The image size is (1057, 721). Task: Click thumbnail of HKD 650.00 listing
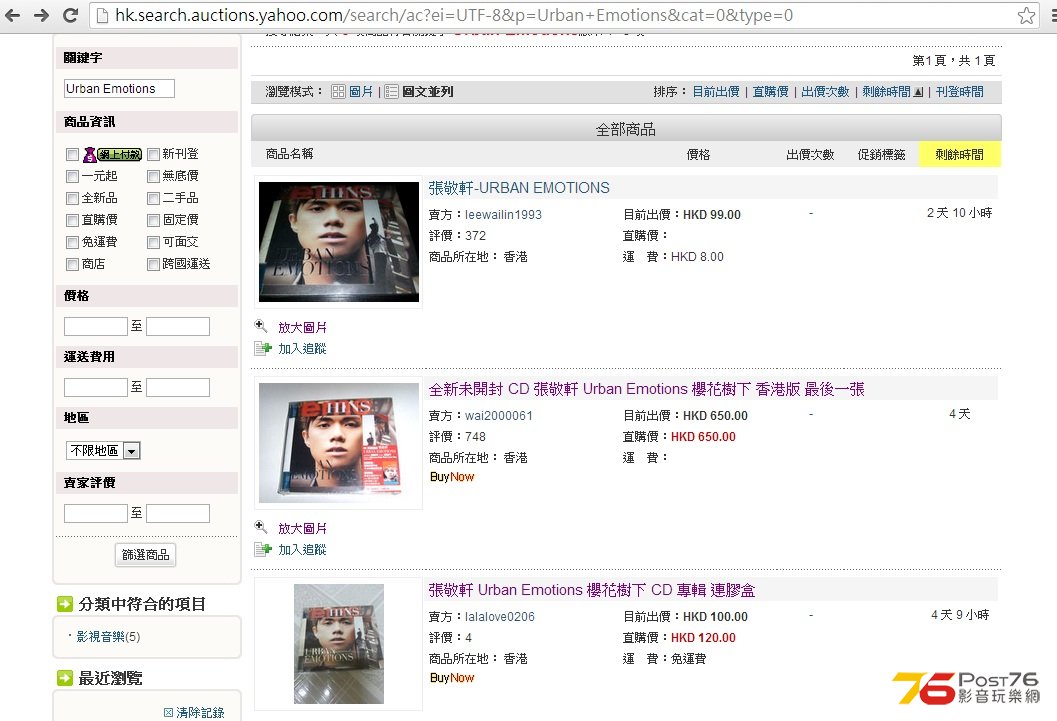[x=339, y=443]
